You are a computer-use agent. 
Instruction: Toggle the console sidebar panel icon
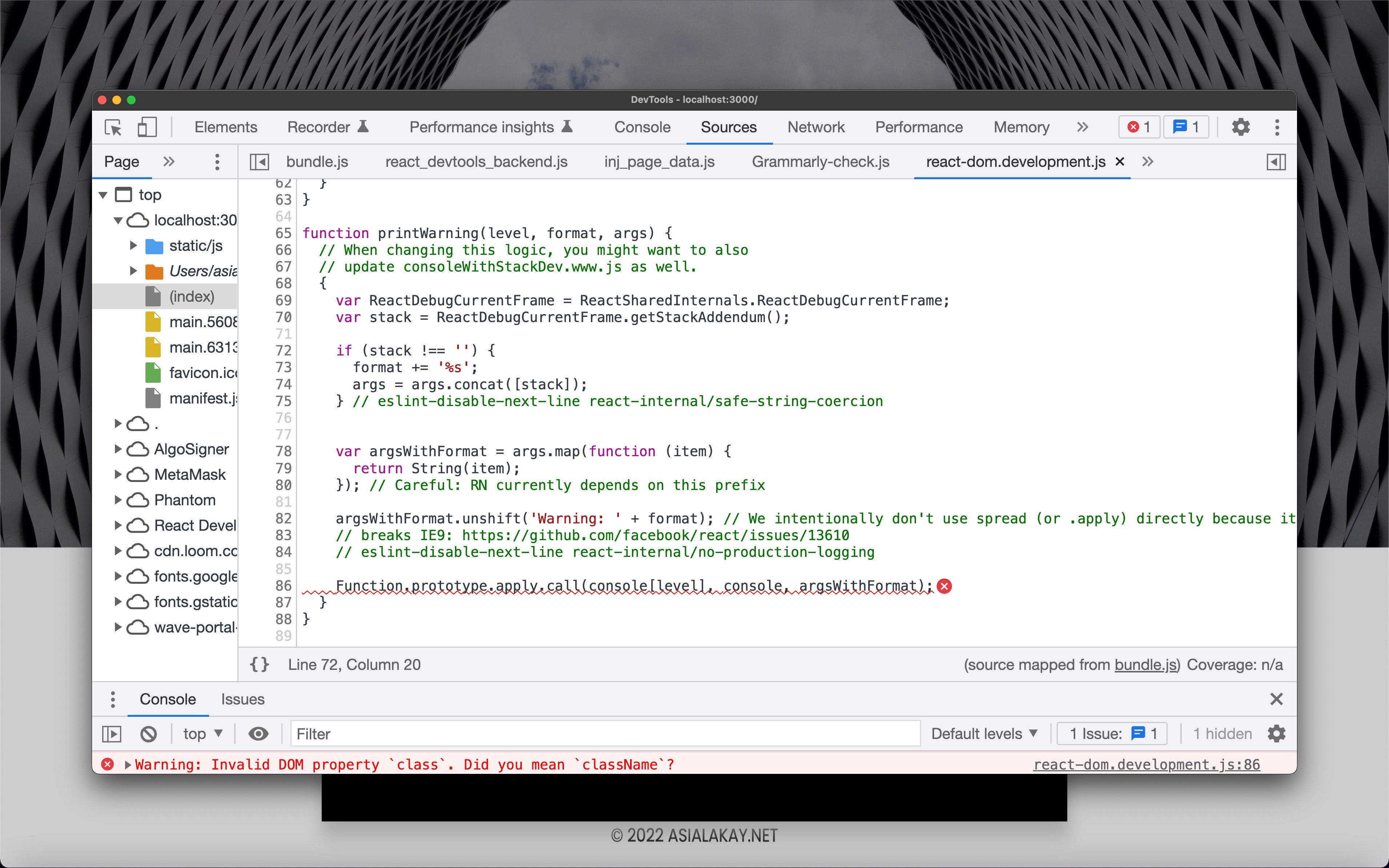(x=112, y=734)
